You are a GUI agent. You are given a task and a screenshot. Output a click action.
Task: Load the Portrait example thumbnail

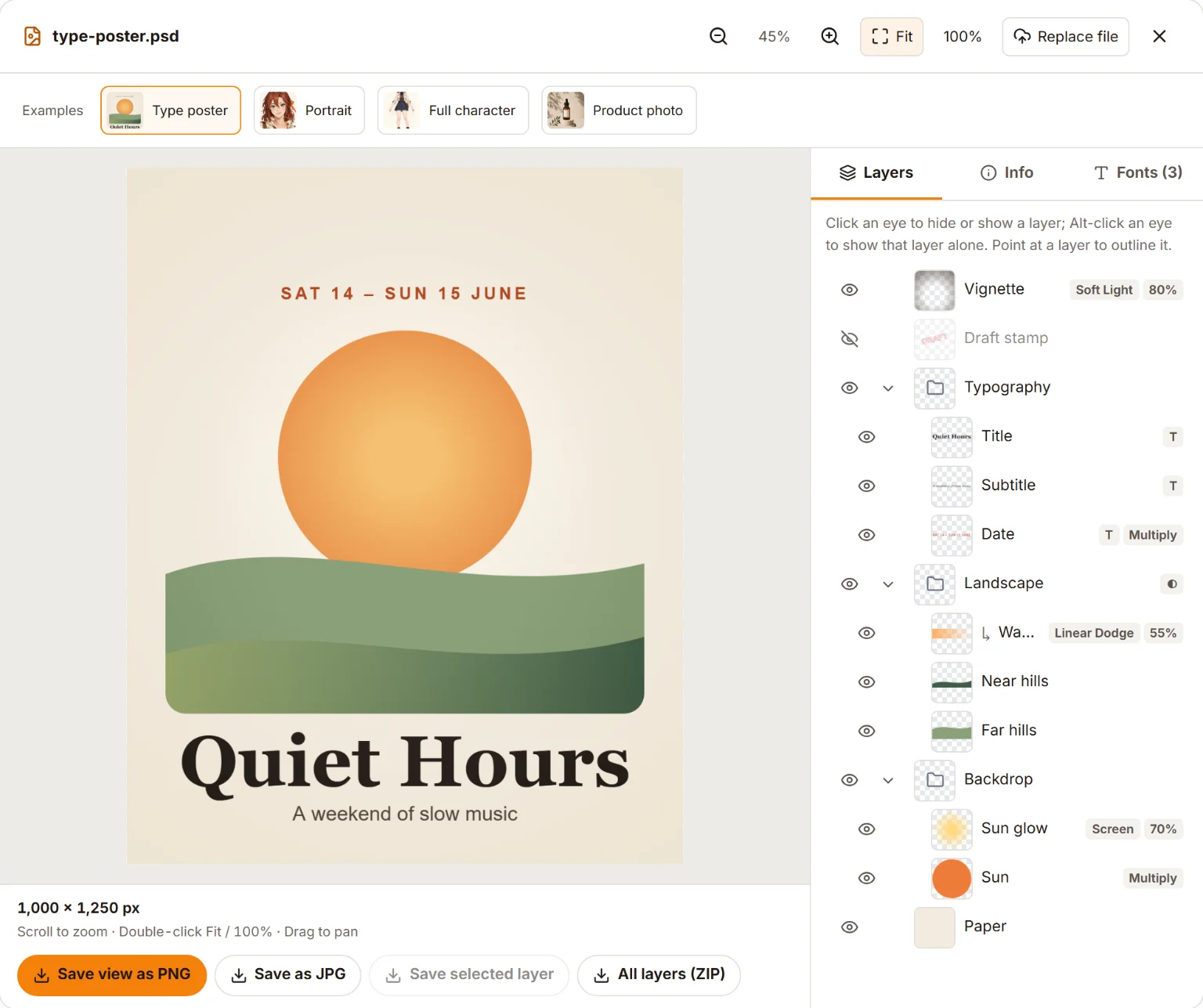tap(309, 110)
